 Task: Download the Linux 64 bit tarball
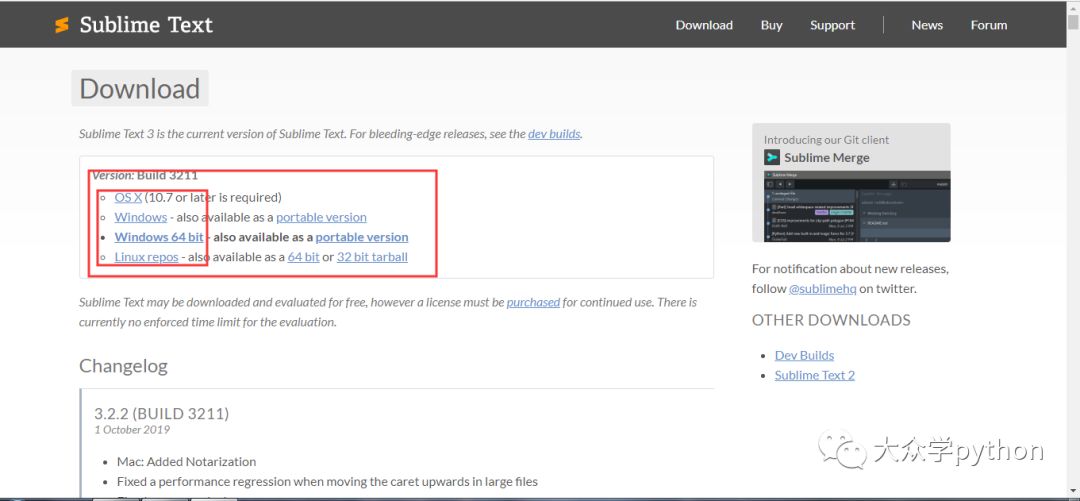point(303,257)
